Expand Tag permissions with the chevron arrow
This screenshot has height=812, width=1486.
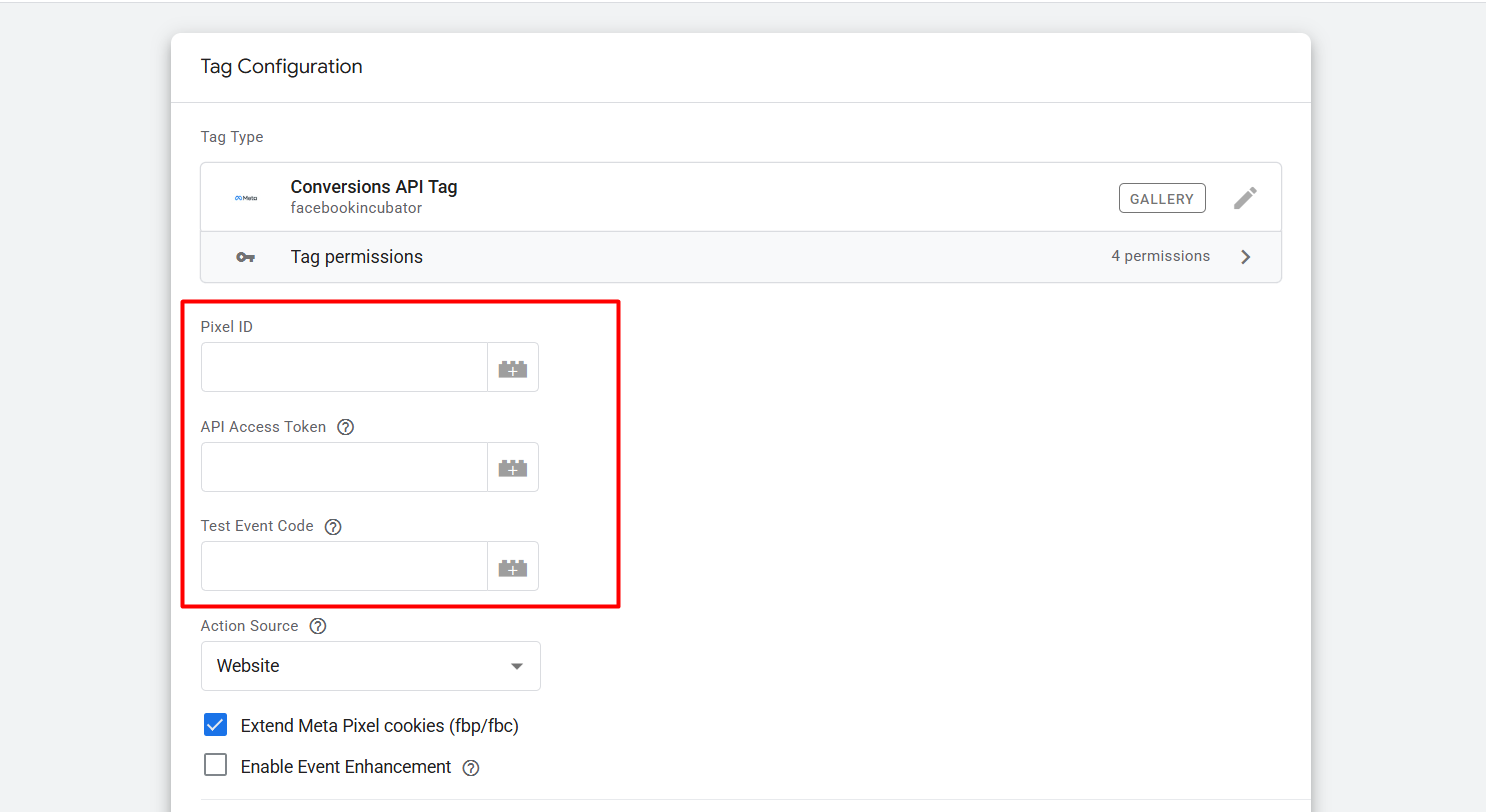point(1246,257)
